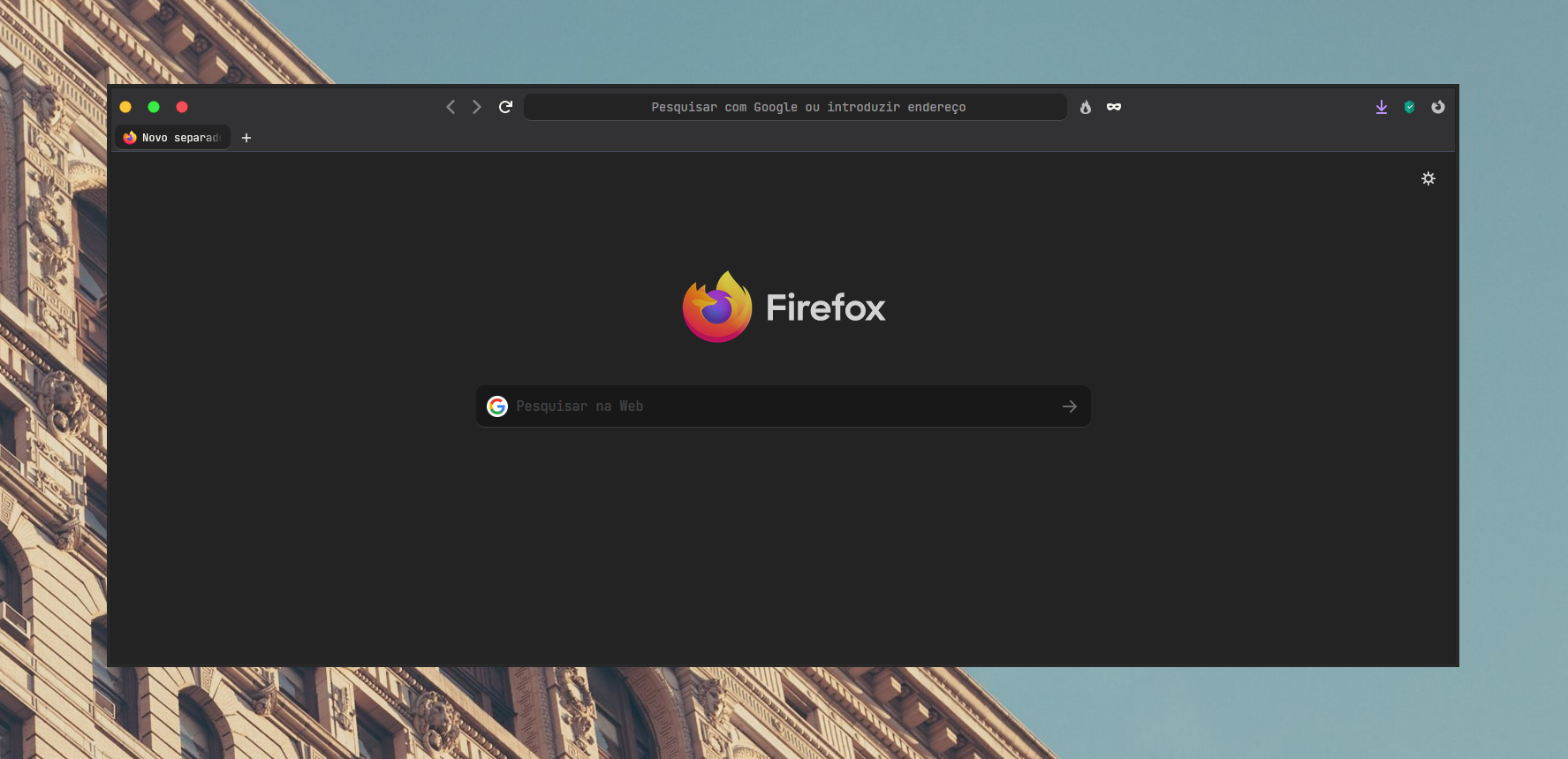Go forward with the right chevron button
Screen dimensions: 1568x759
point(477,107)
